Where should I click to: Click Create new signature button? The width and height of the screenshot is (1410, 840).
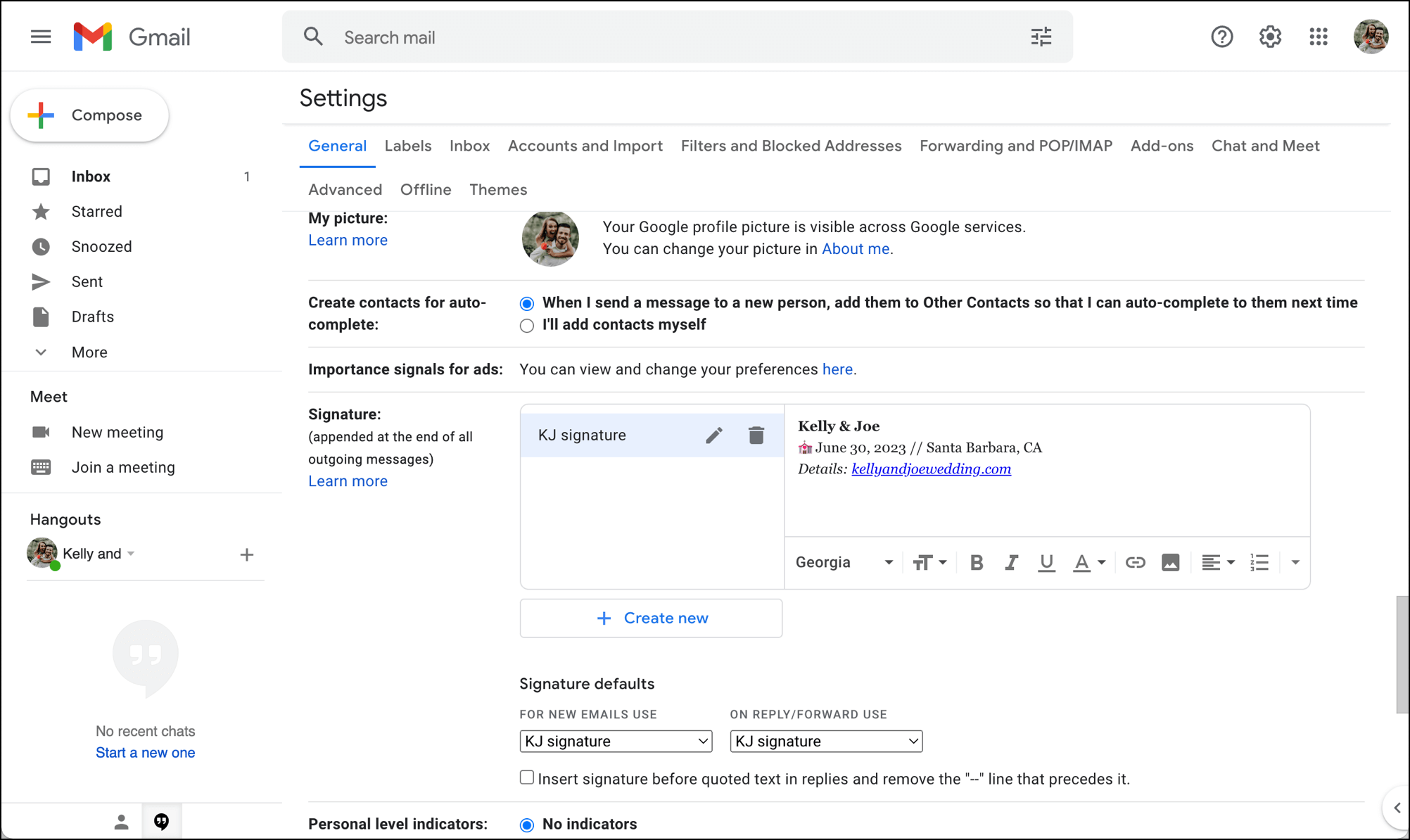click(651, 618)
